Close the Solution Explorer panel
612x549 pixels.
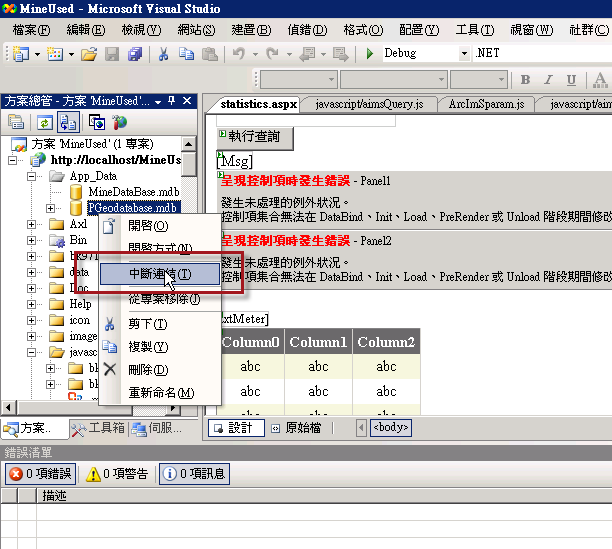click(x=187, y=101)
